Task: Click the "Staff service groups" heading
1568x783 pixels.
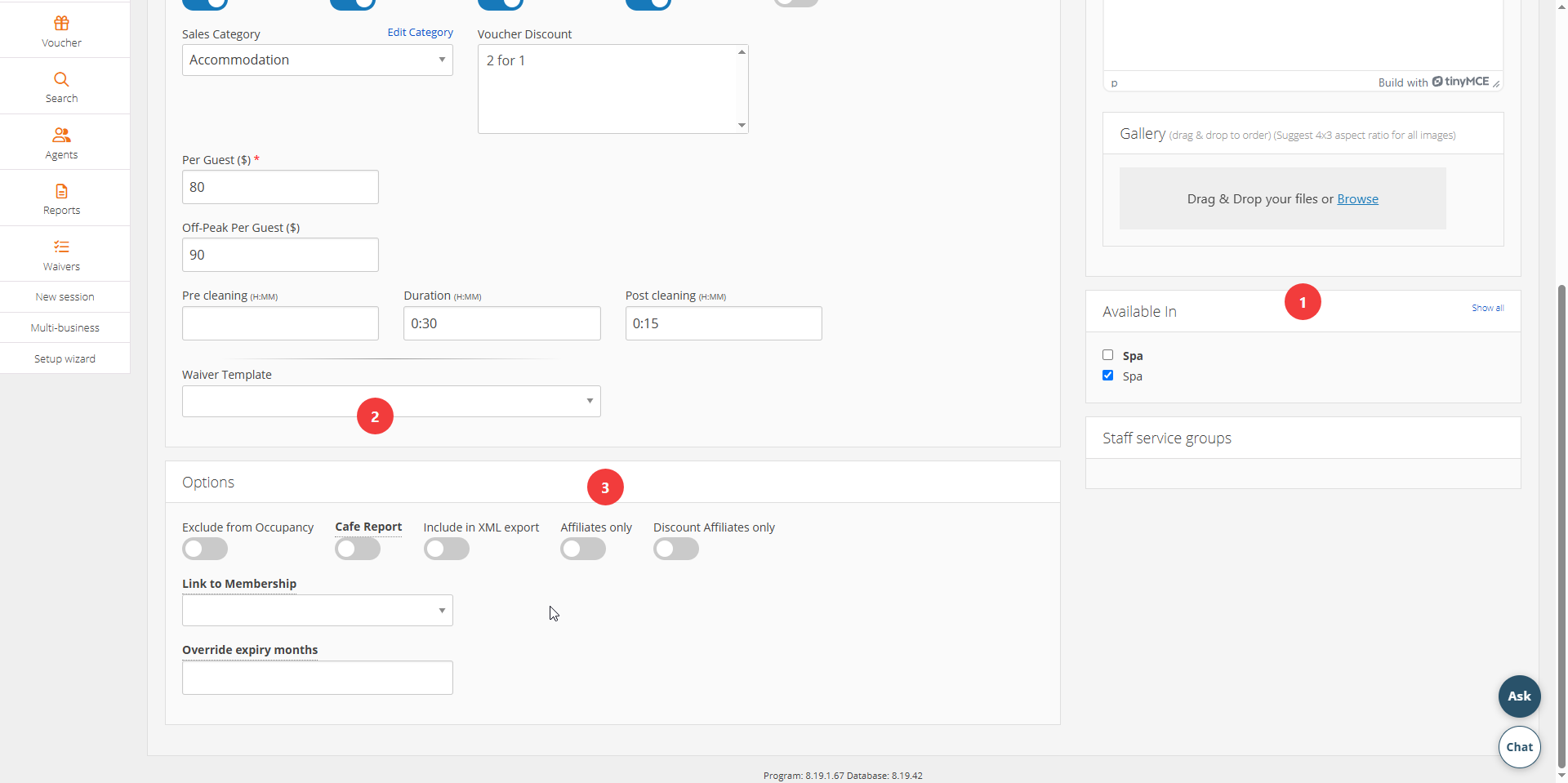Action: (x=1167, y=438)
